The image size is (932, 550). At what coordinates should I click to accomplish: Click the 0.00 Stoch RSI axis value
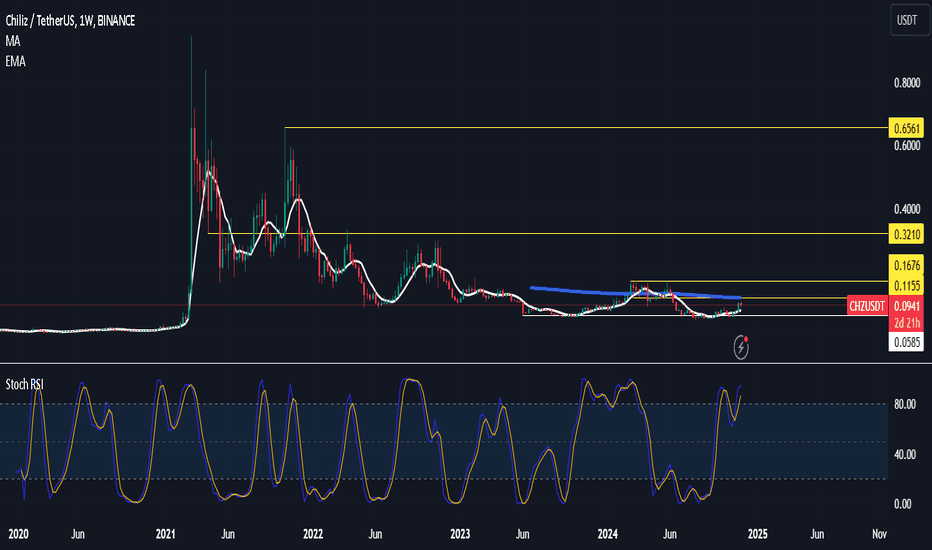point(902,504)
